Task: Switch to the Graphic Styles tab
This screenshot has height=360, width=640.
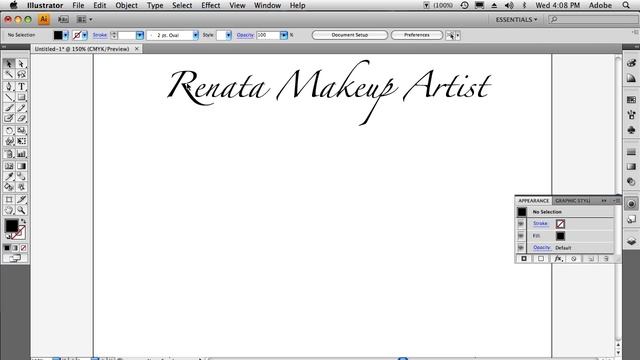Action: point(572,200)
